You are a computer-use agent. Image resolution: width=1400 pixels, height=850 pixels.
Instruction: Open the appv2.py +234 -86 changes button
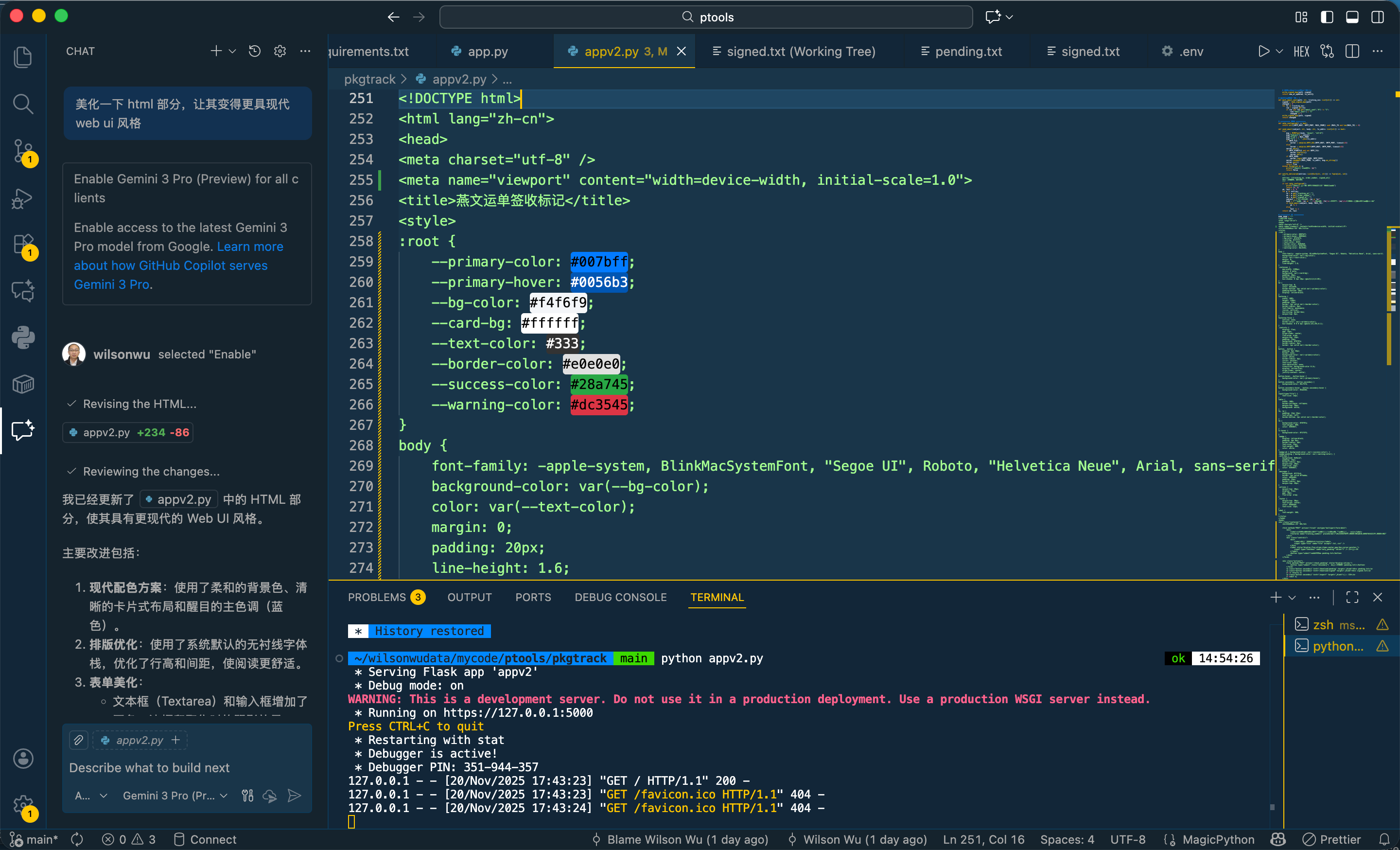pyautogui.click(x=128, y=432)
